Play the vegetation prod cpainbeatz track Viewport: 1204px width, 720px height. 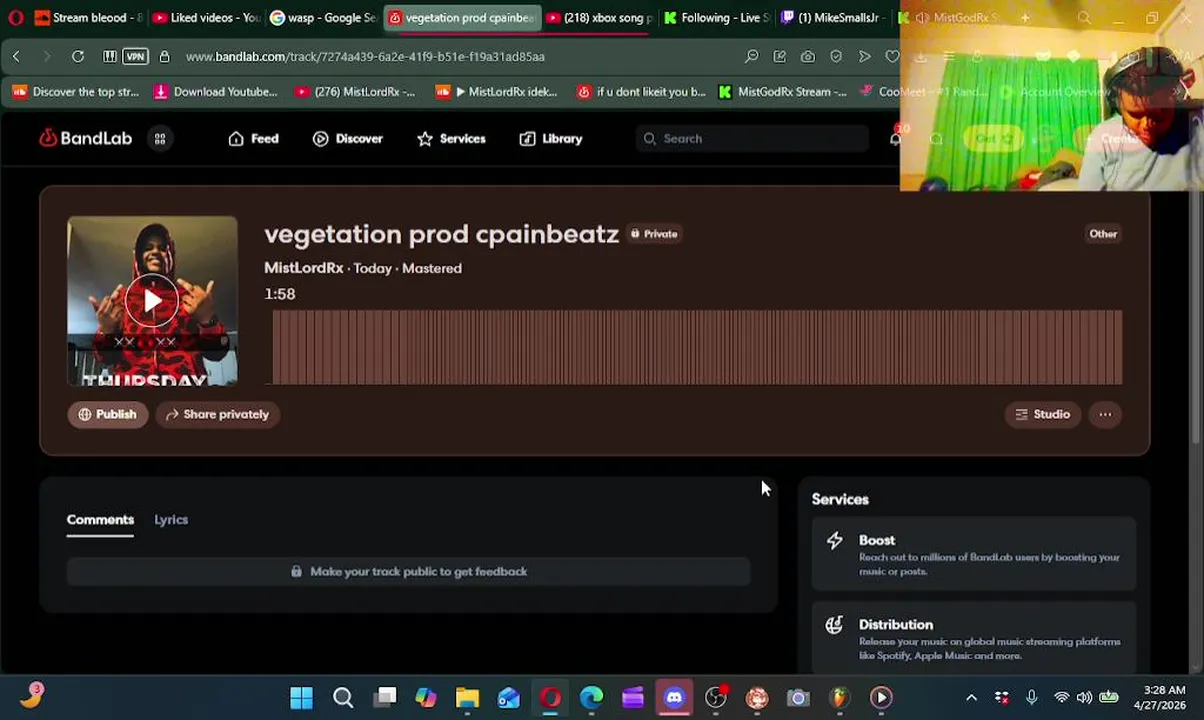pos(152,300)
